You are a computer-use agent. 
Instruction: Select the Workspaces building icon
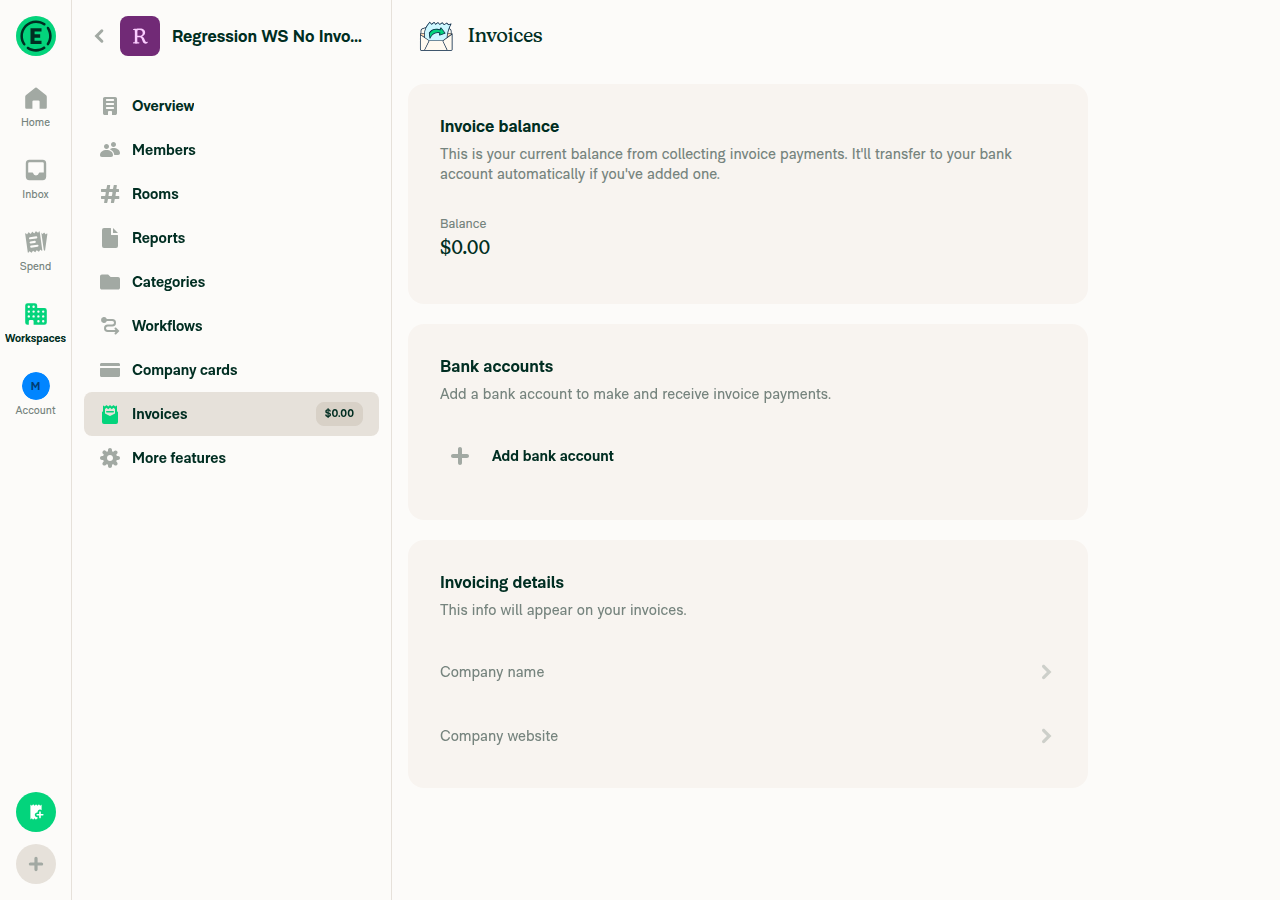point(36,314)
